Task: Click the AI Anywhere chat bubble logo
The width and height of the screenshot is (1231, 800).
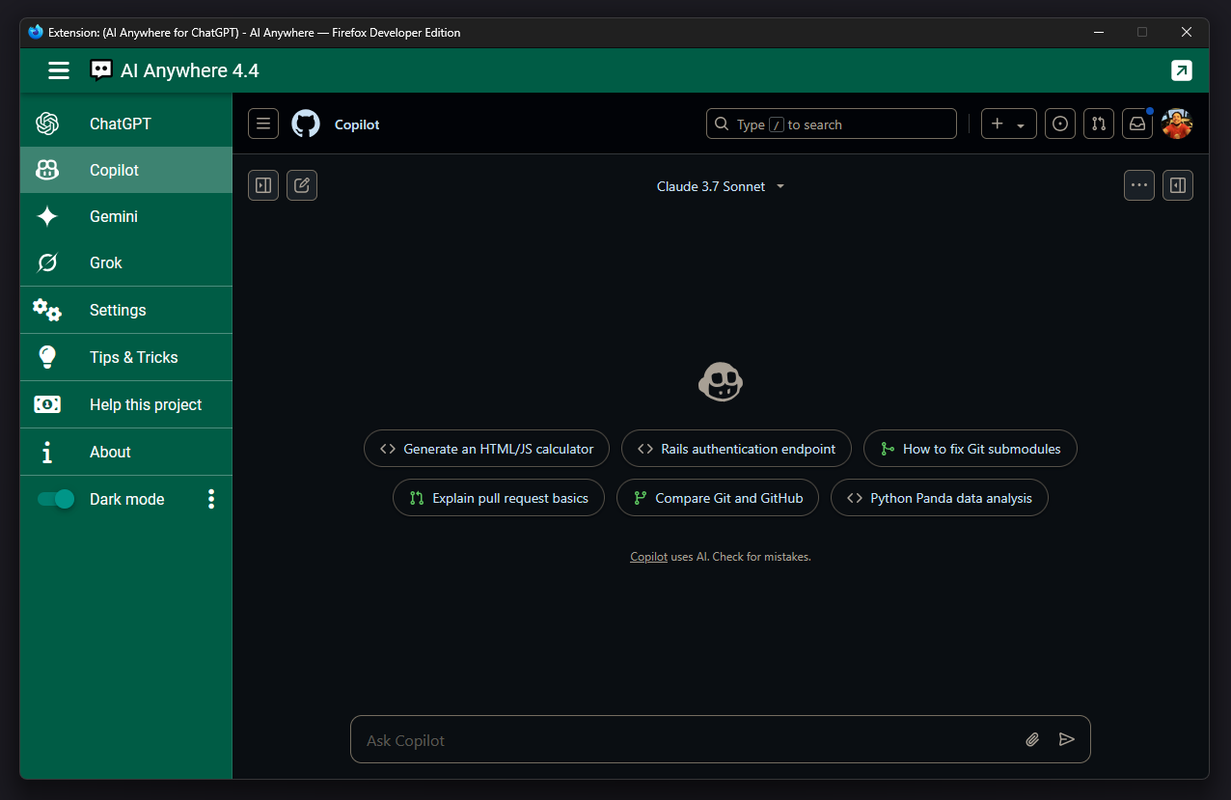Action: pyautogui.click(x=101, y=70)
